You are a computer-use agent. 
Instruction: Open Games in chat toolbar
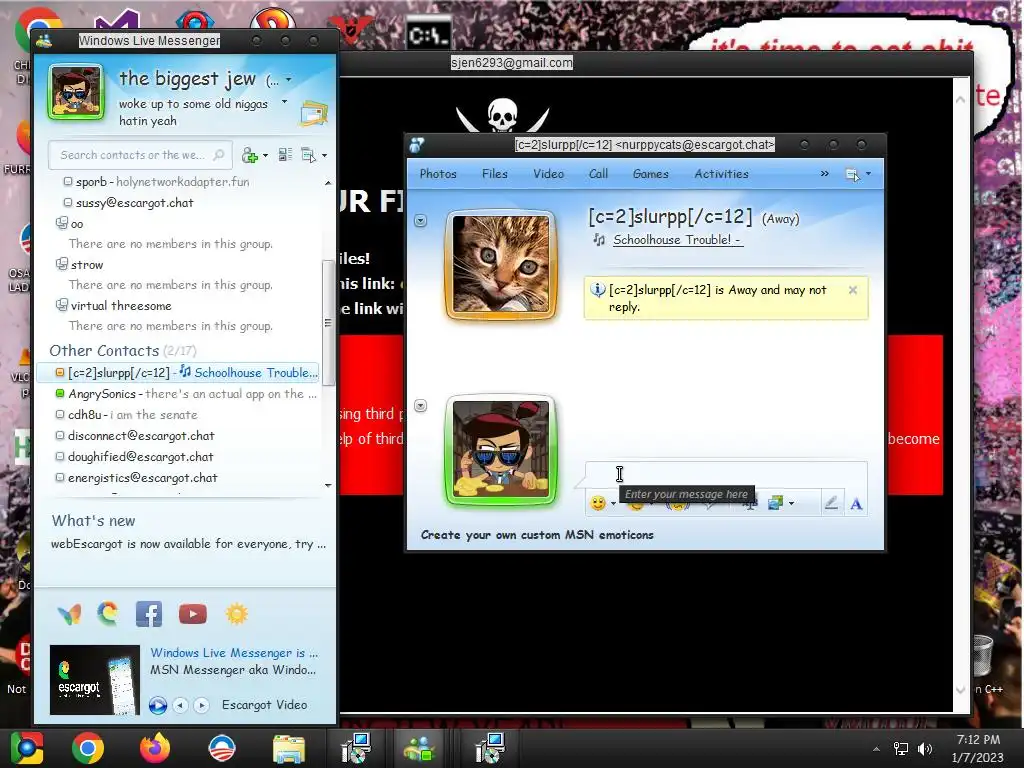[650, 174]
